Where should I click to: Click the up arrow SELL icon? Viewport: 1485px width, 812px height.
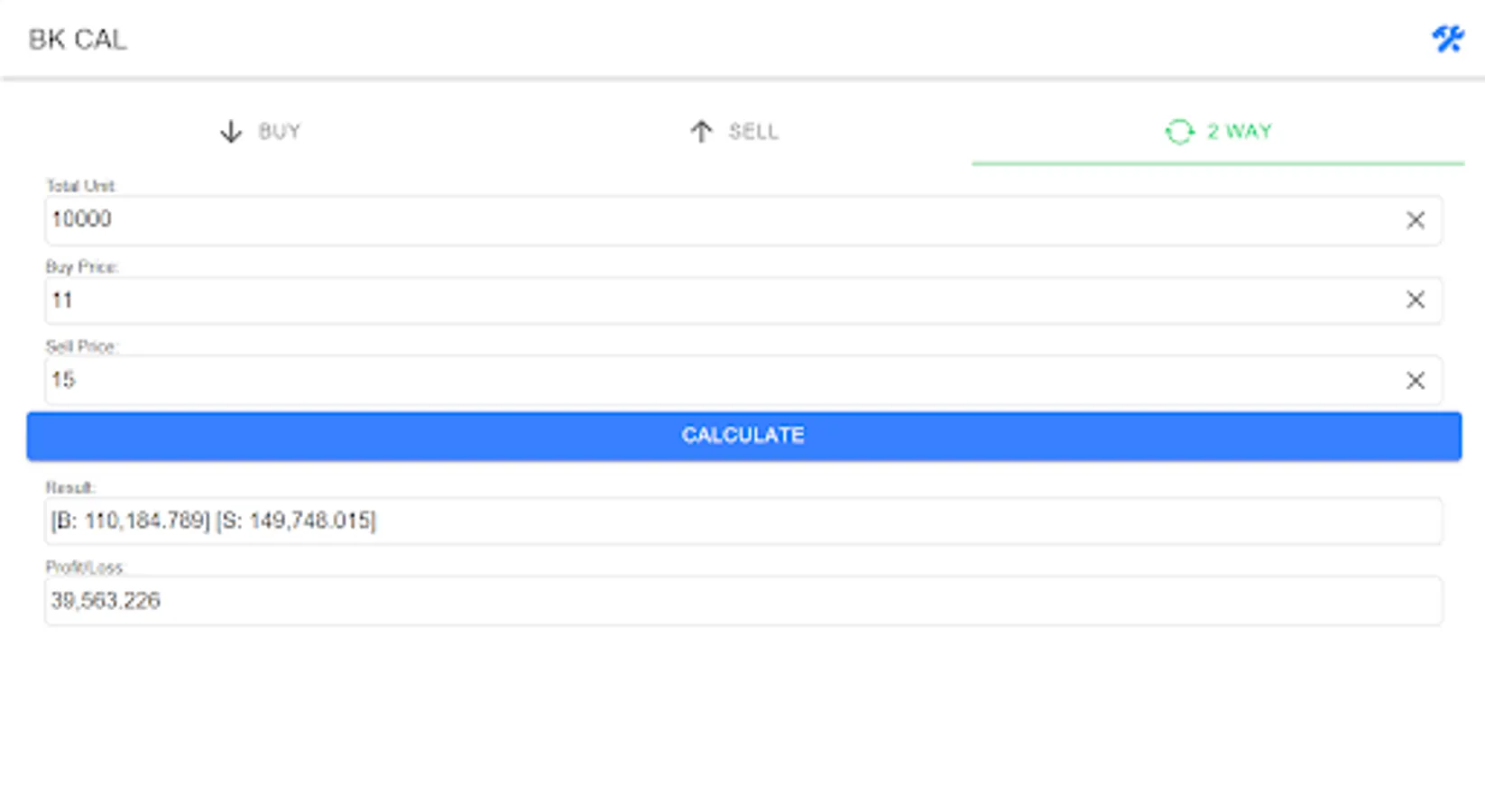click(701, 132)
